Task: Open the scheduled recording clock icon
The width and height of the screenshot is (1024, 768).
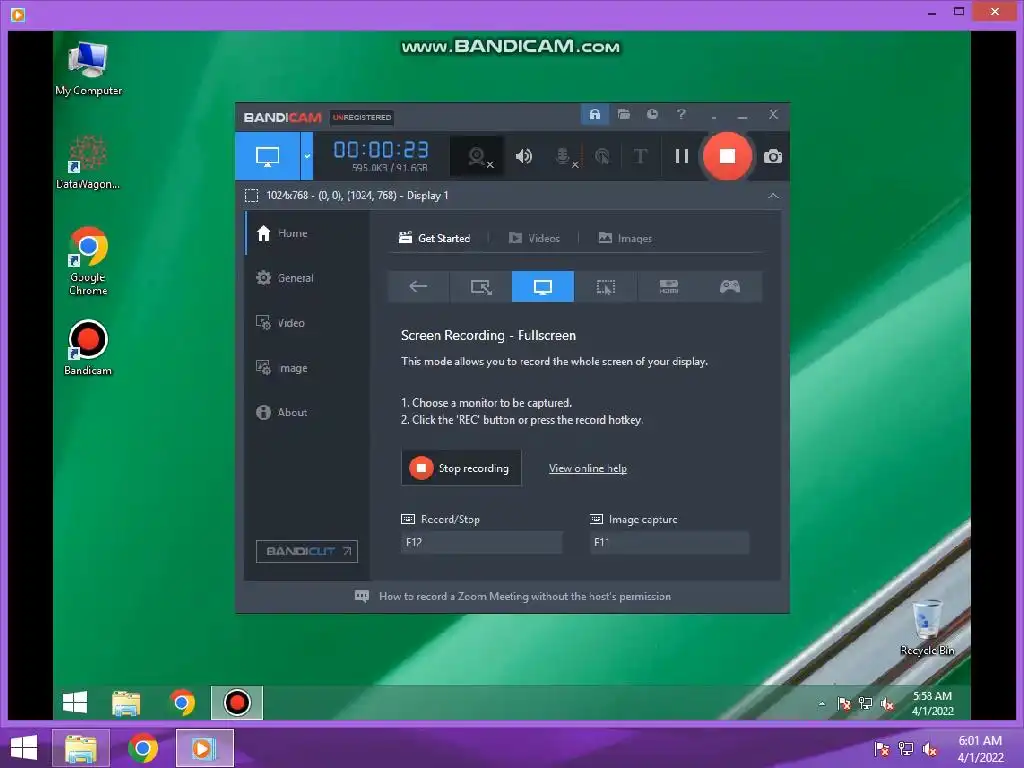Action: pyautogui.click(x=652, y=115)
